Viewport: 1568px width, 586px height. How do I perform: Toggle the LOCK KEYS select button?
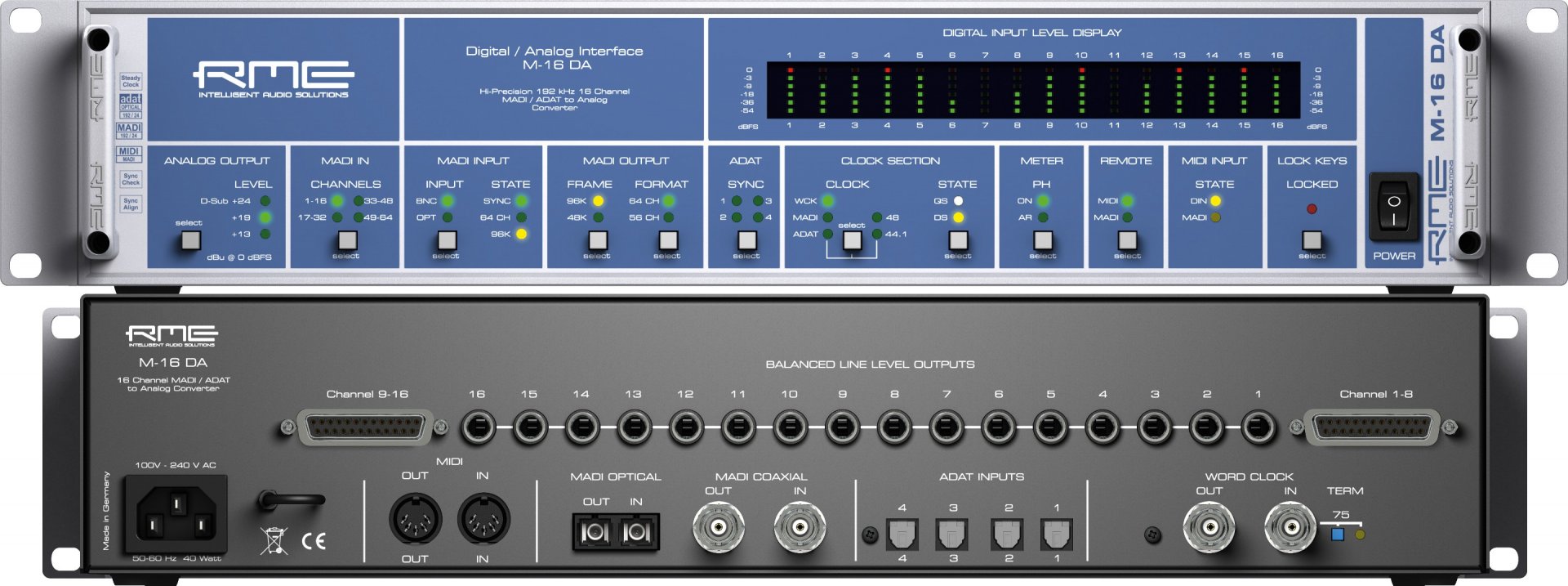(x=1312, y=240)
